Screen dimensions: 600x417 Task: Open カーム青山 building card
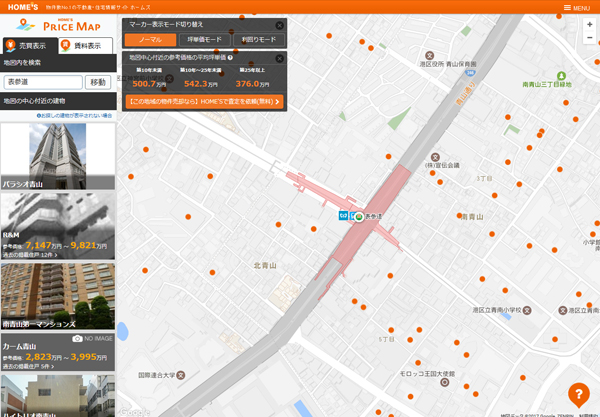point(58,352)
